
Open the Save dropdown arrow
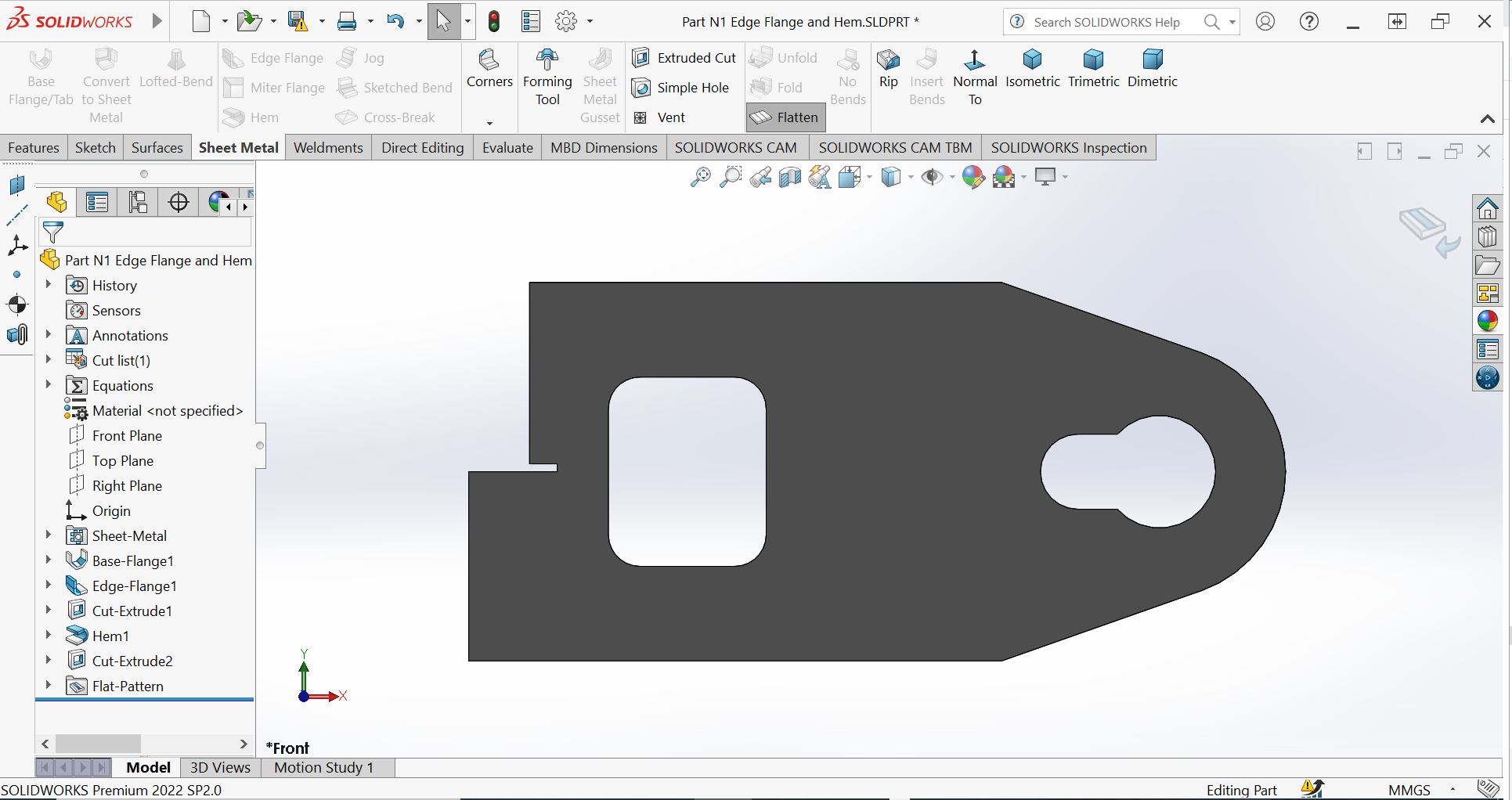point(321,22)
